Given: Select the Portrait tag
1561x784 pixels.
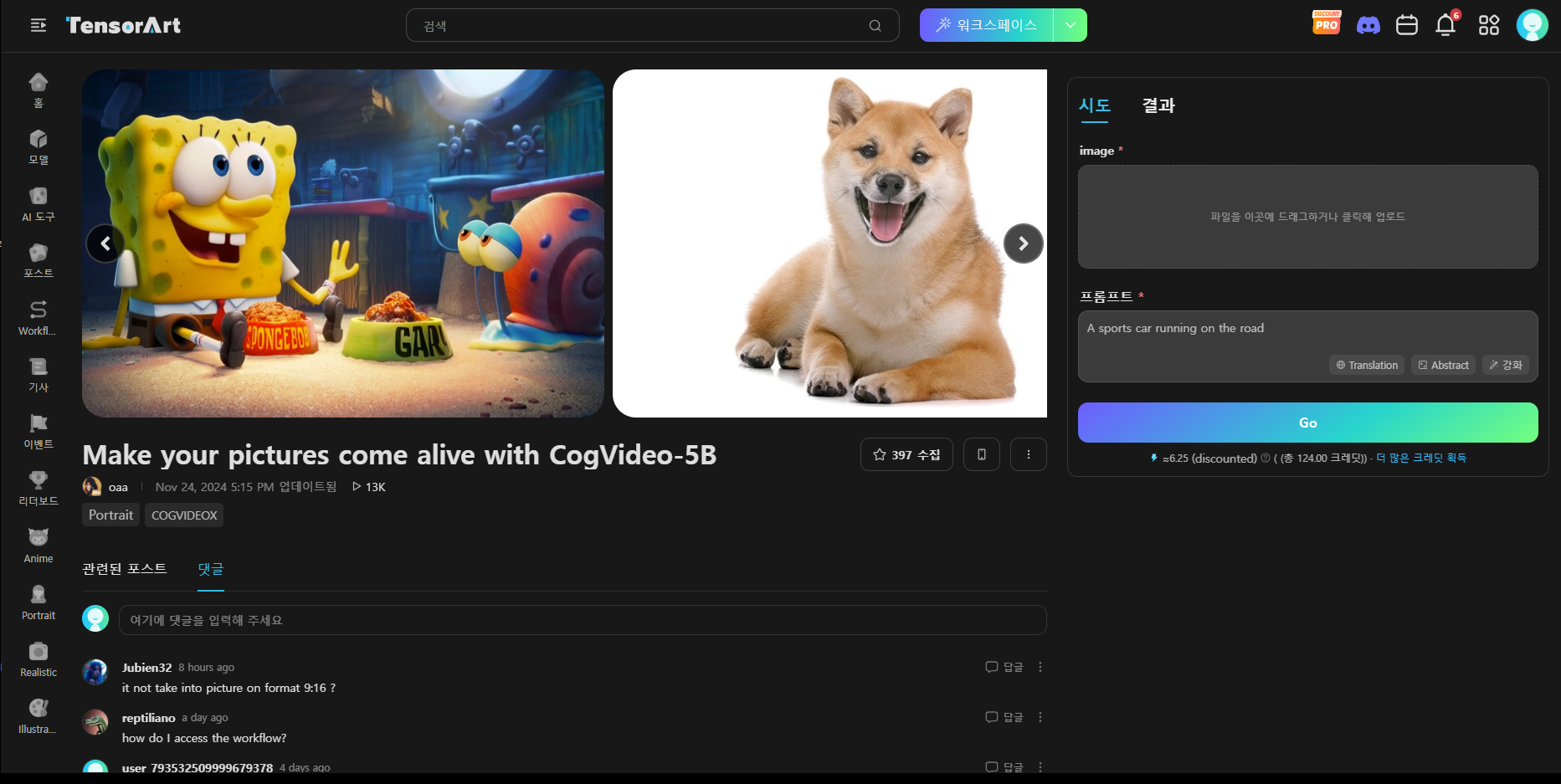Looking at the screenshot, I should pyautogui.click(x=110, y=515).
